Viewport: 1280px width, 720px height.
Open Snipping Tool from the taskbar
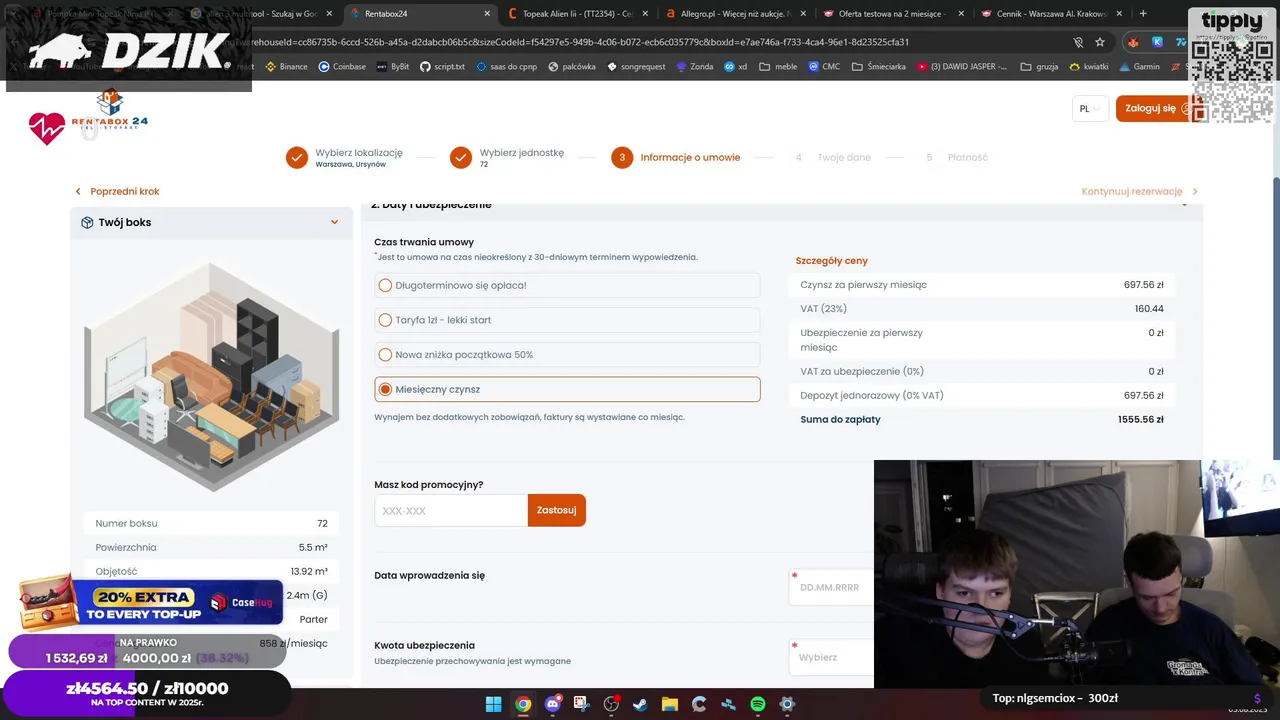(x=582, y=704)
